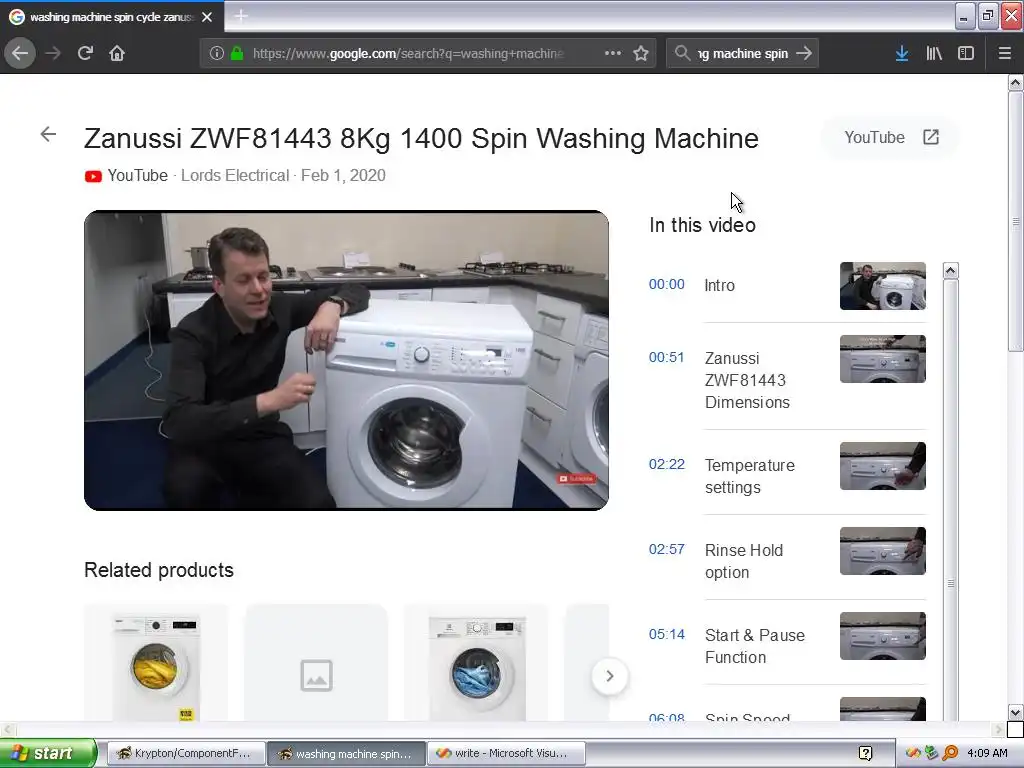Open the Windows Start menu
This screenshot has height=768, width=1024.
coord(48,753)
